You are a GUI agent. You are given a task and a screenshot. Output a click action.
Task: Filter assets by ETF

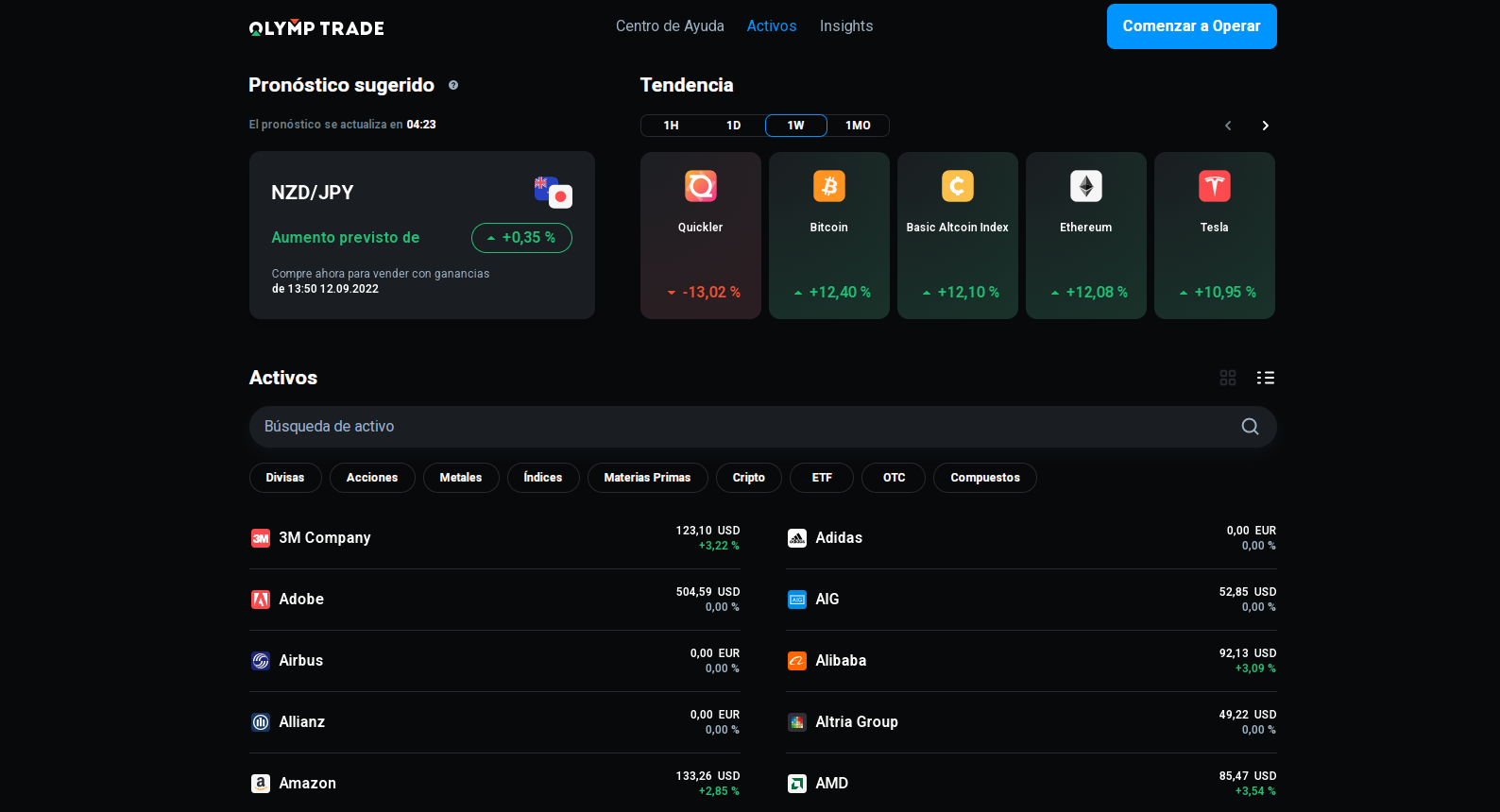click(822, 478)
